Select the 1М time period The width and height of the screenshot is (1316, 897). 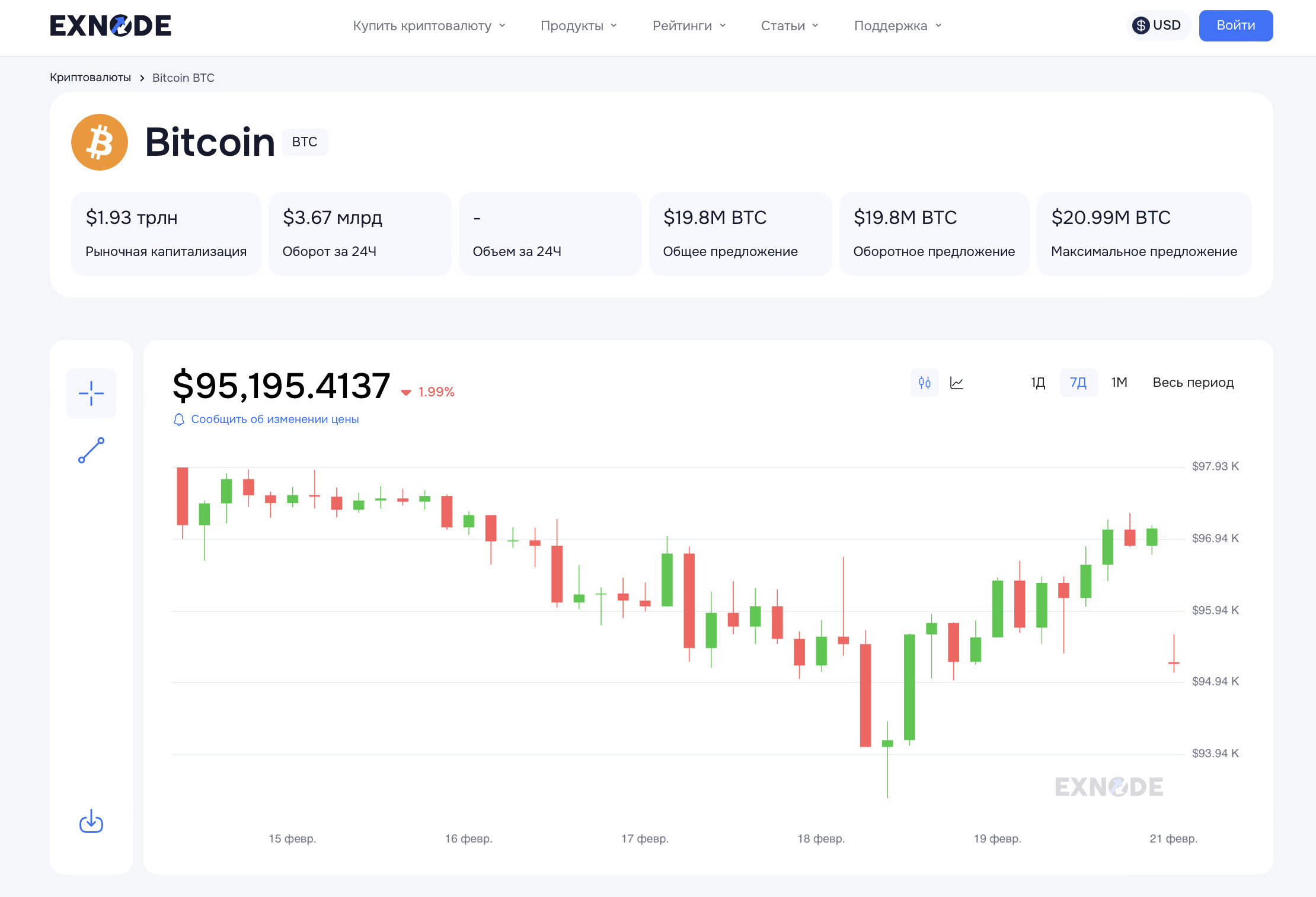coord(1119,383)
